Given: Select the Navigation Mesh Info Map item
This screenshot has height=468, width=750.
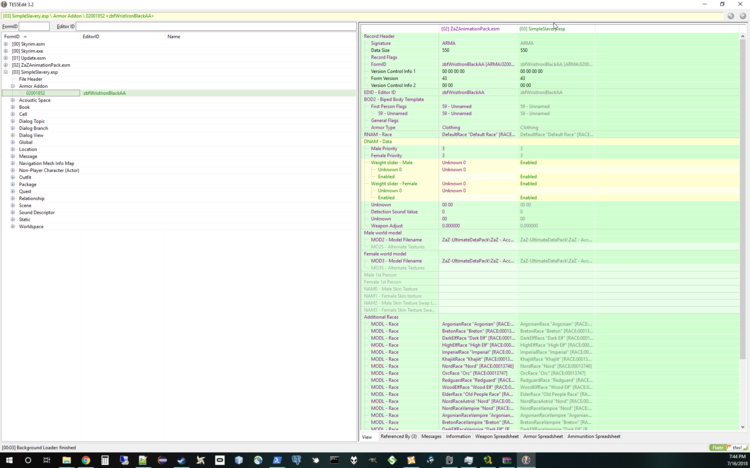Looking at the screenshot, I should pos(46,163).
